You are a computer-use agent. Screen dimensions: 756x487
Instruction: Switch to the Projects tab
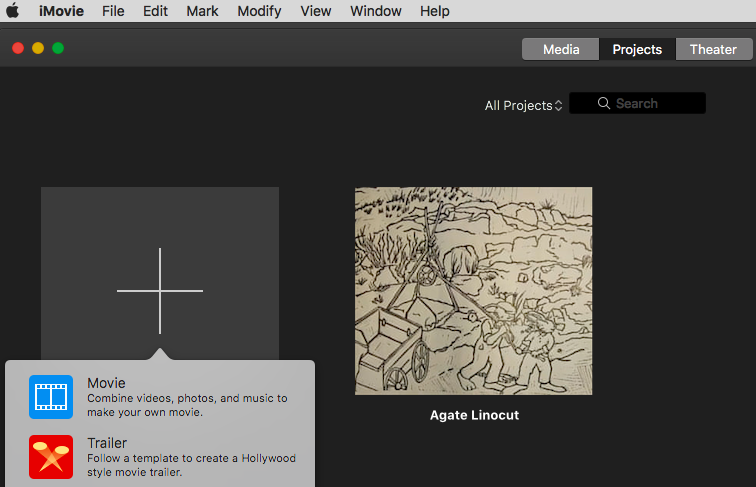637,49
